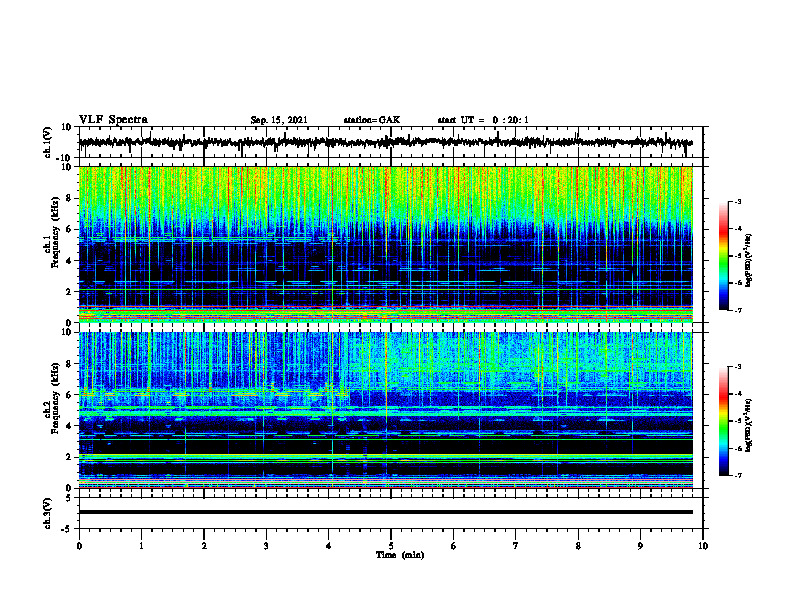Screen dimensions: 792x612
Task: Click the lower colorbar log(PSD) label
Action: pos(748,426)
